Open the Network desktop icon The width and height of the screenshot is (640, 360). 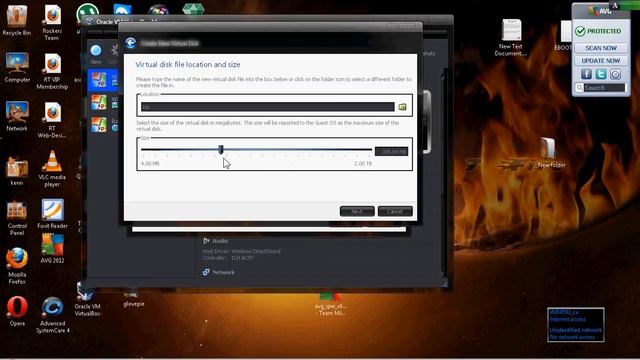17,116
